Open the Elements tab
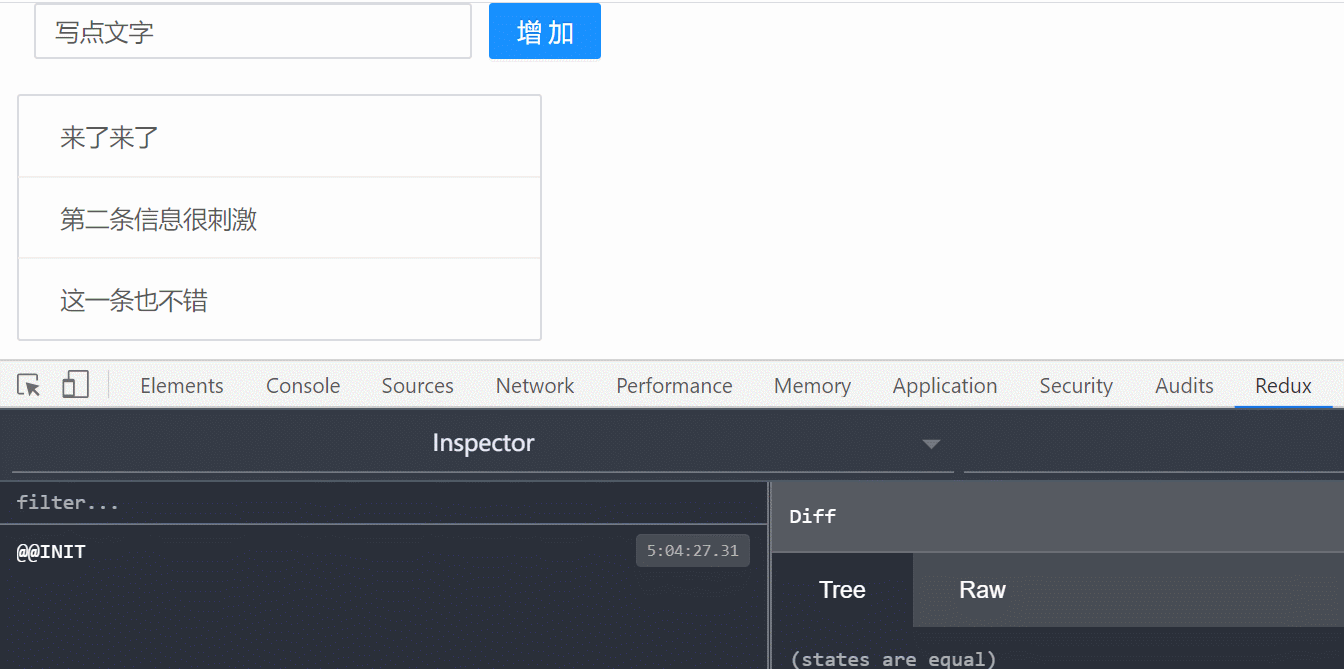This screenshot has height=669, width=1344. coord(182,386)
